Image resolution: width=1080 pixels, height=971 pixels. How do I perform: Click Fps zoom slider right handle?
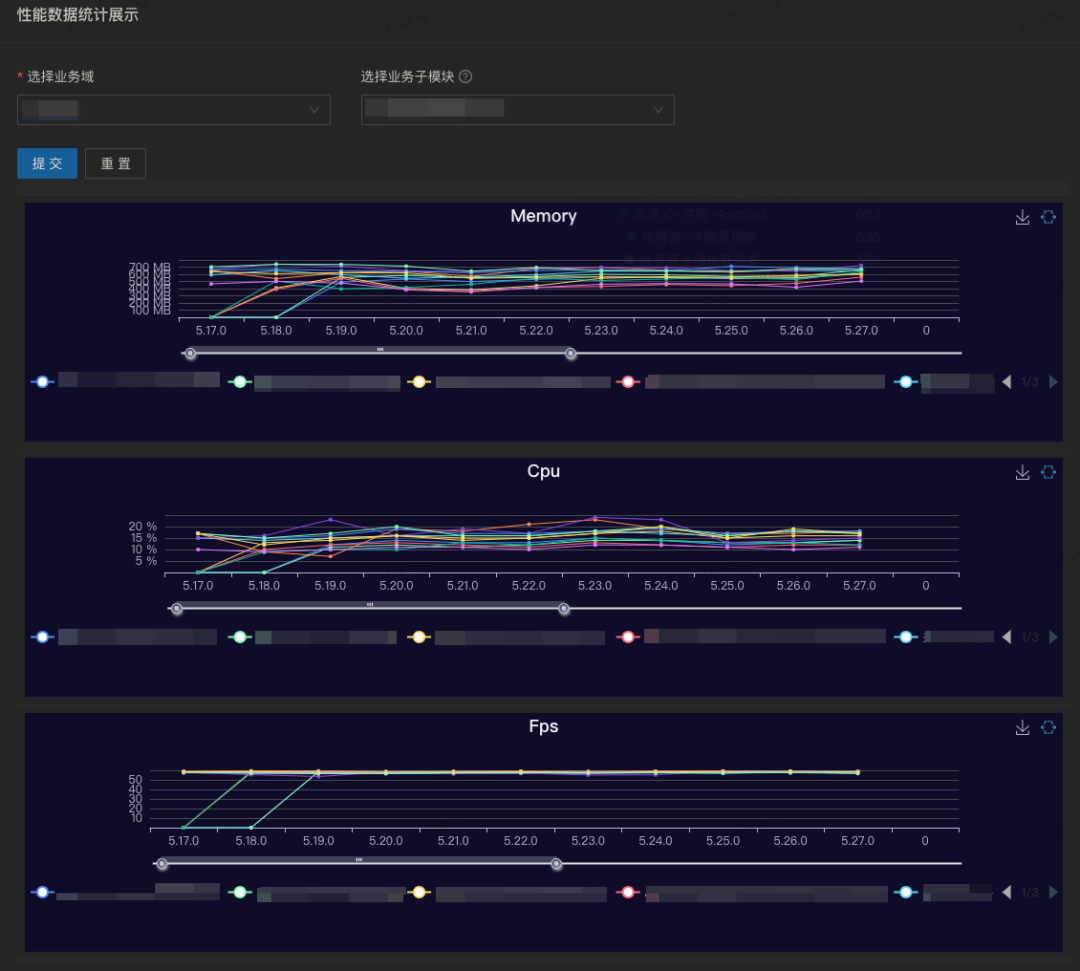[556, 864]
